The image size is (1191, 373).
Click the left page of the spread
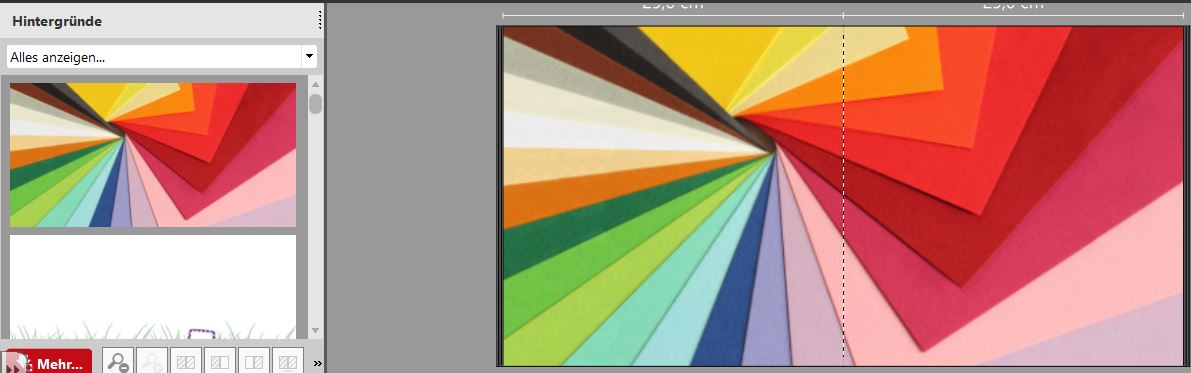tap(673, 196)
